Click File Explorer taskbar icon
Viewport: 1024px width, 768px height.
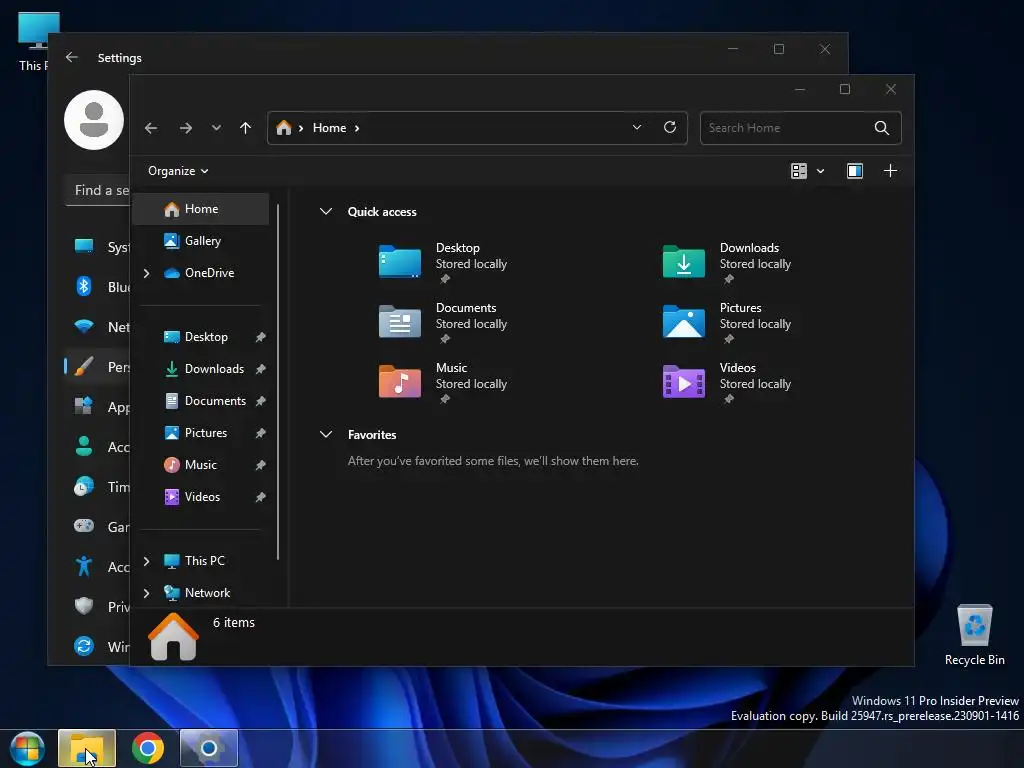tap(87, 748)
